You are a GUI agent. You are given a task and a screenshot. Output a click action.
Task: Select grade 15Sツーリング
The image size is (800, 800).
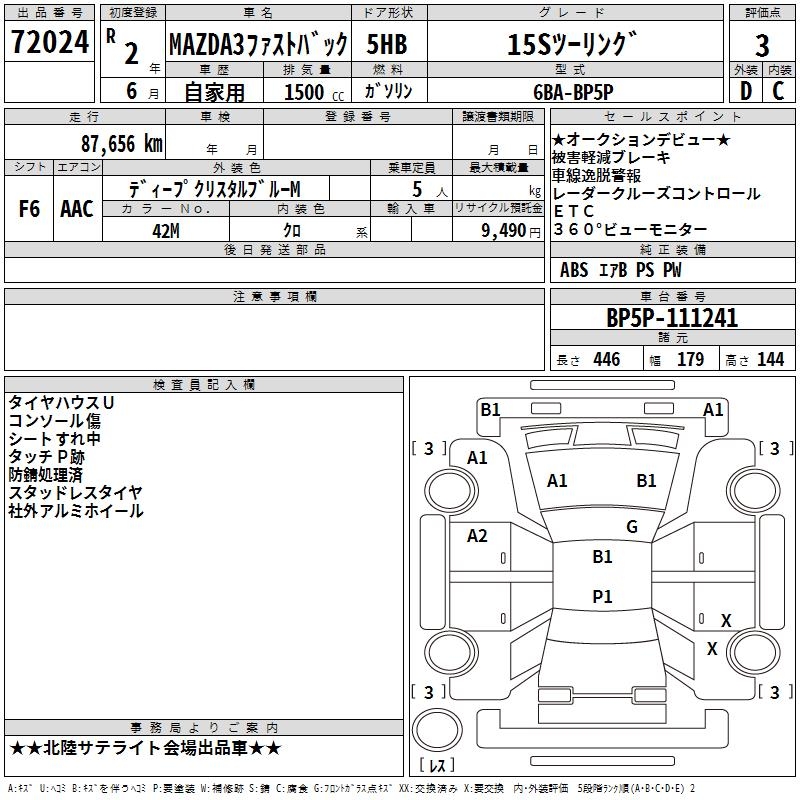(x=572, y=44)
